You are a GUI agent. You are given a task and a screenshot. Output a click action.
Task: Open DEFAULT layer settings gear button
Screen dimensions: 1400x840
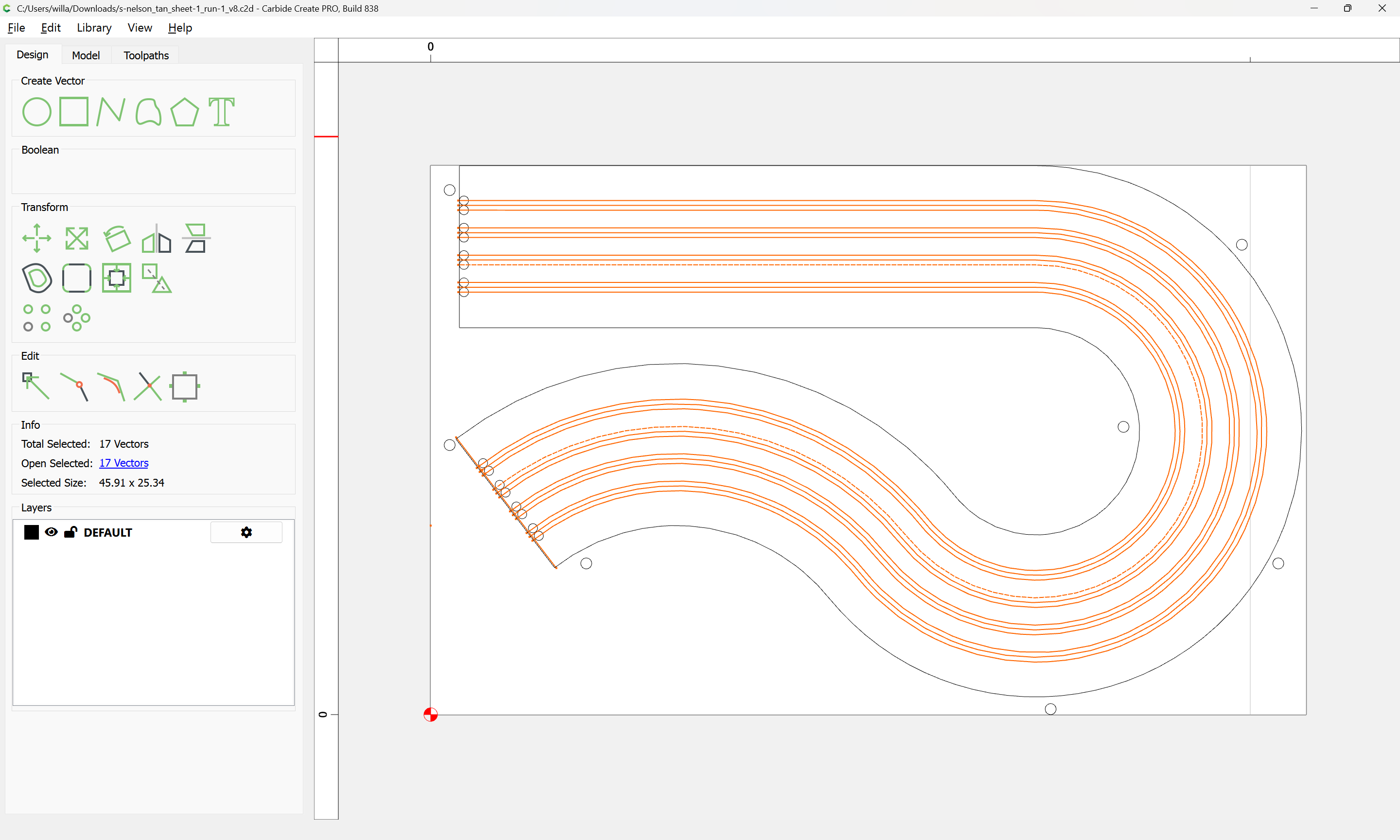(246, 532)
